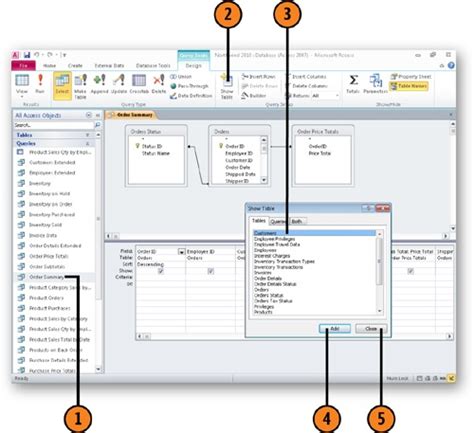Choose the Append query type
Viewport: 474px width, 433px height.
(99, 84)
